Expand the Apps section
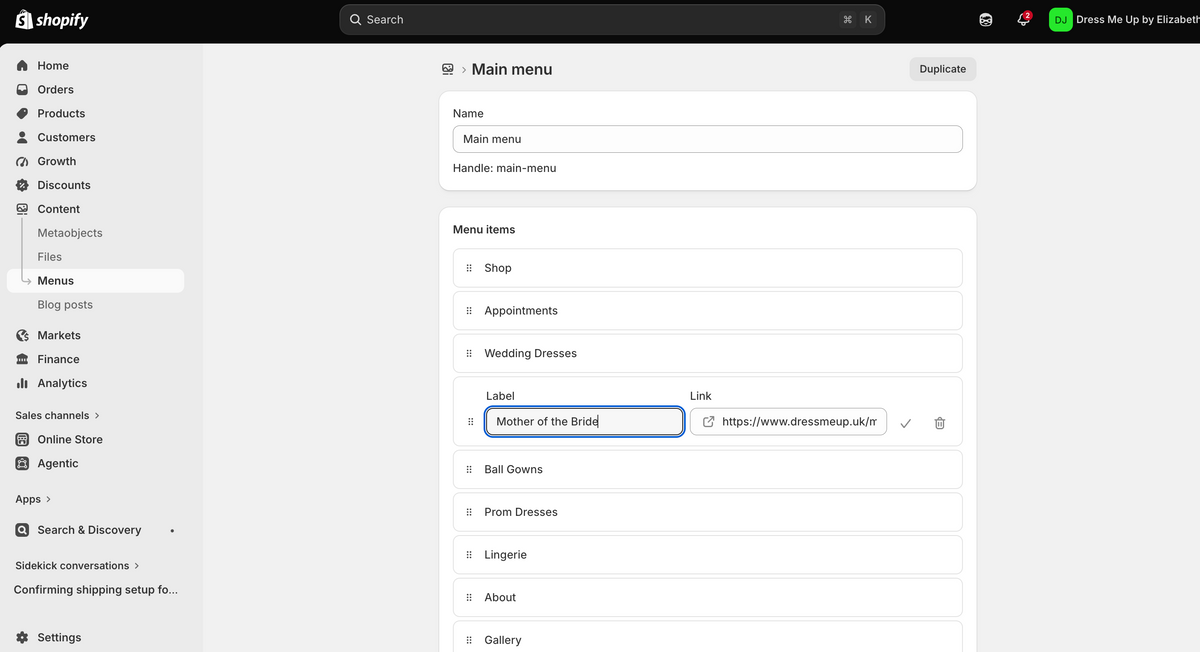 click(x=34, y=499)
